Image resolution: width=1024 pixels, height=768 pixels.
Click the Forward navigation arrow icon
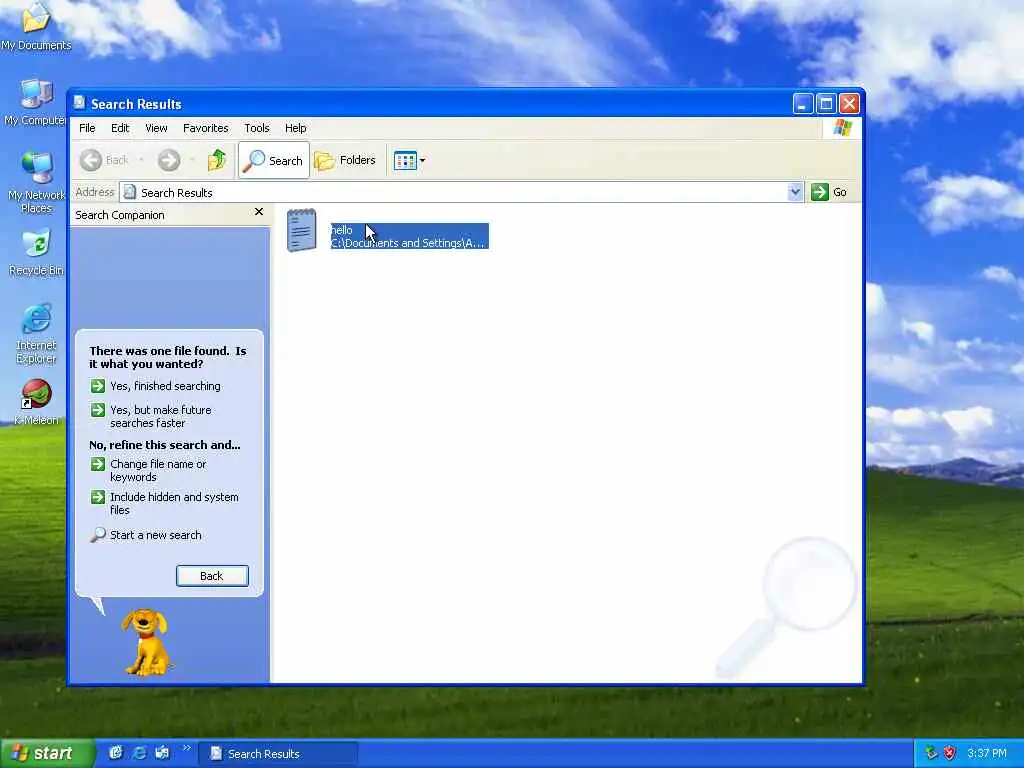168,160
